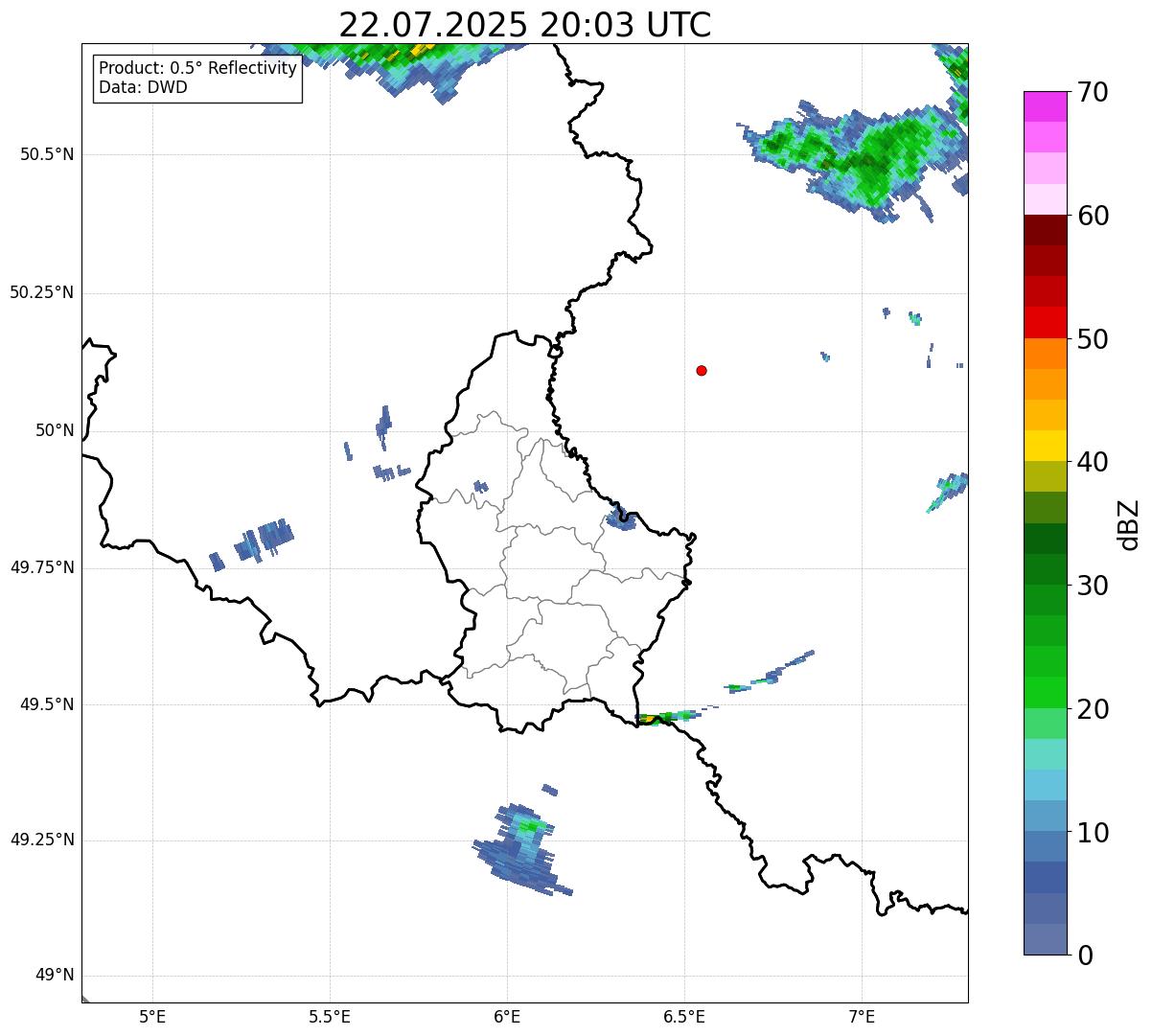
Task: Click the 49.25°N latitude label
Action: [41, 840]
